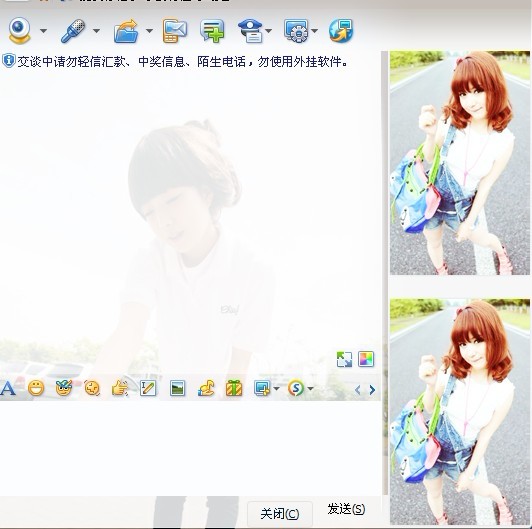Viewport: 532px width, 529px height.
Task: Send a gift using the gift box icon
Action: click(234, 388)
